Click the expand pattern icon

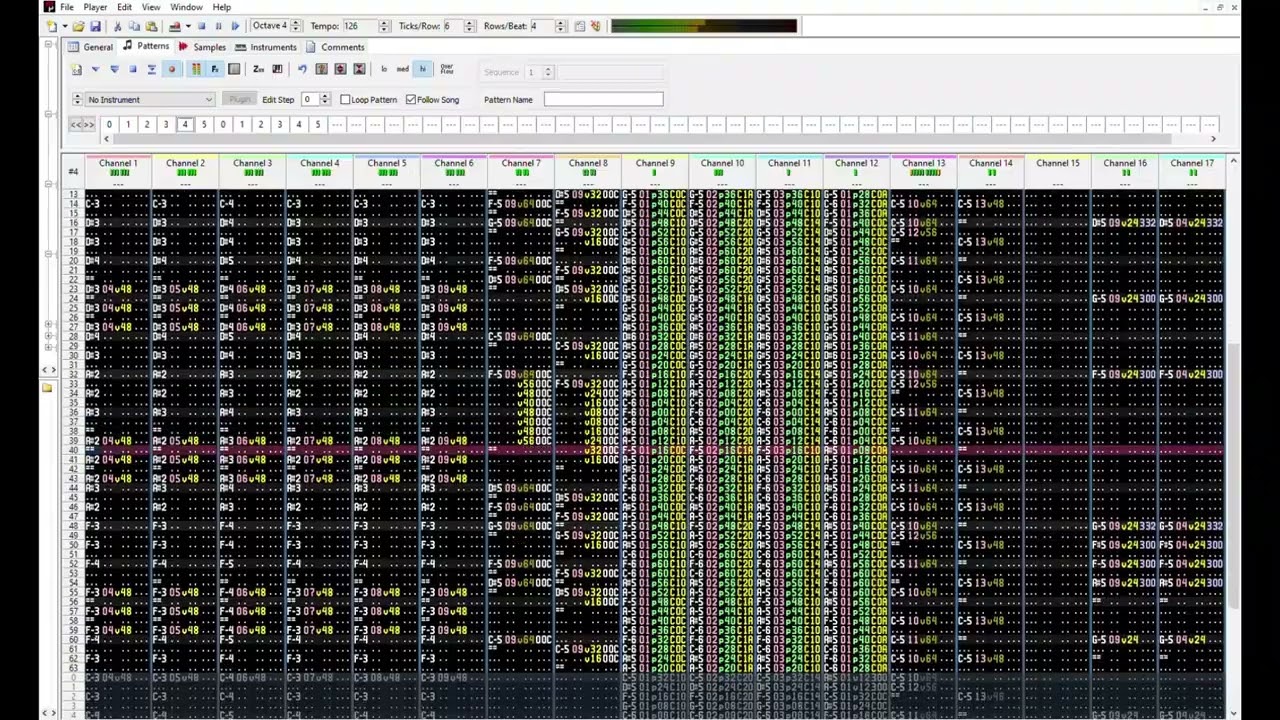tap(340, 69)
